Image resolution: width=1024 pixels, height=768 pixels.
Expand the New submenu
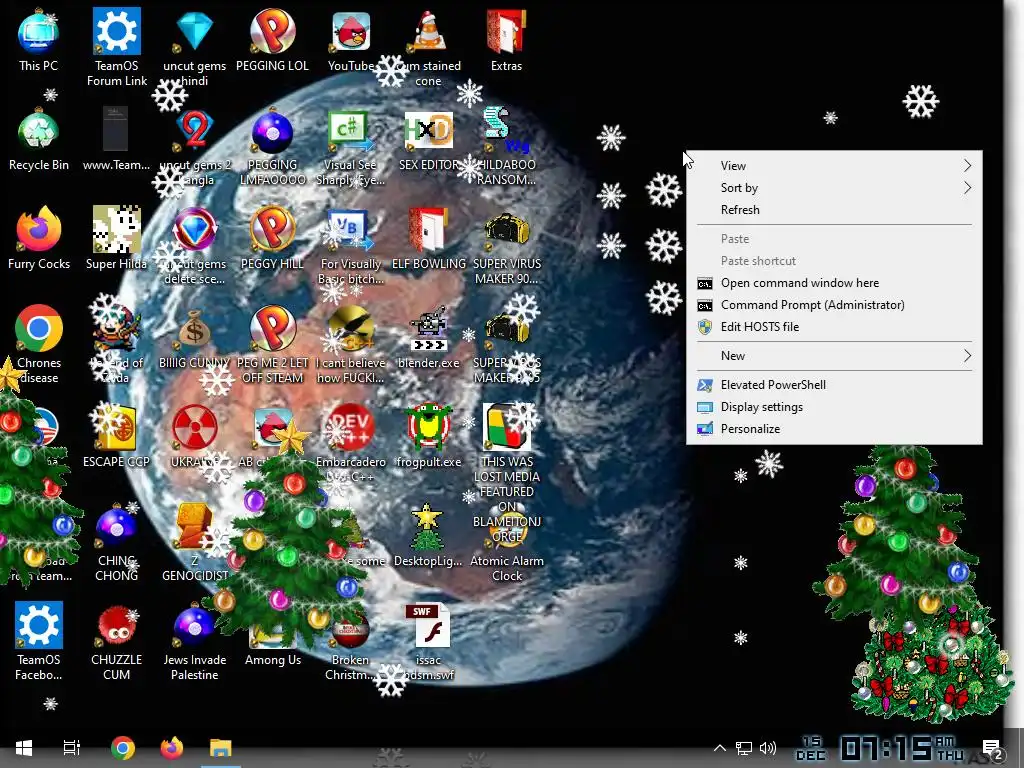[834, 356]
